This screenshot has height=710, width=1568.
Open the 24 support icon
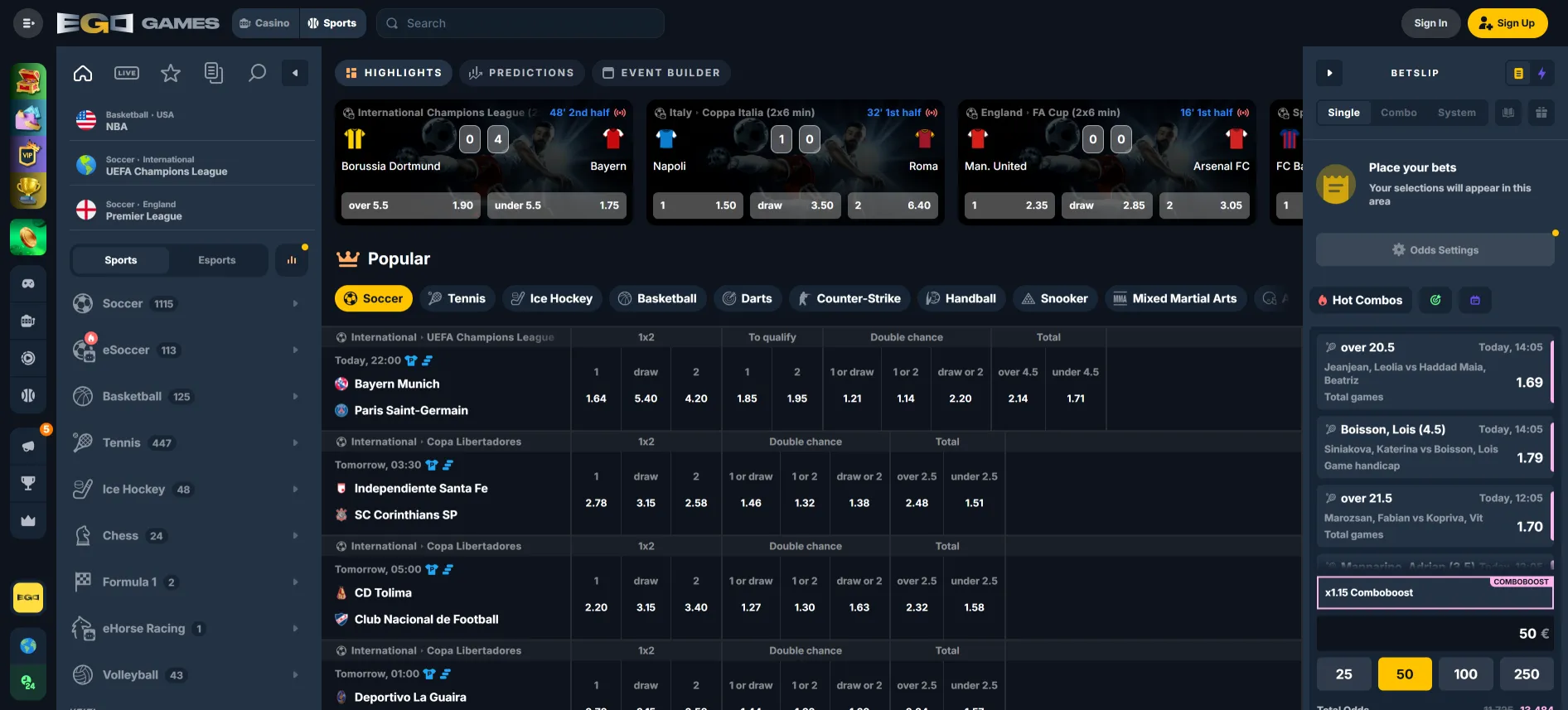[x=28, y=683]
